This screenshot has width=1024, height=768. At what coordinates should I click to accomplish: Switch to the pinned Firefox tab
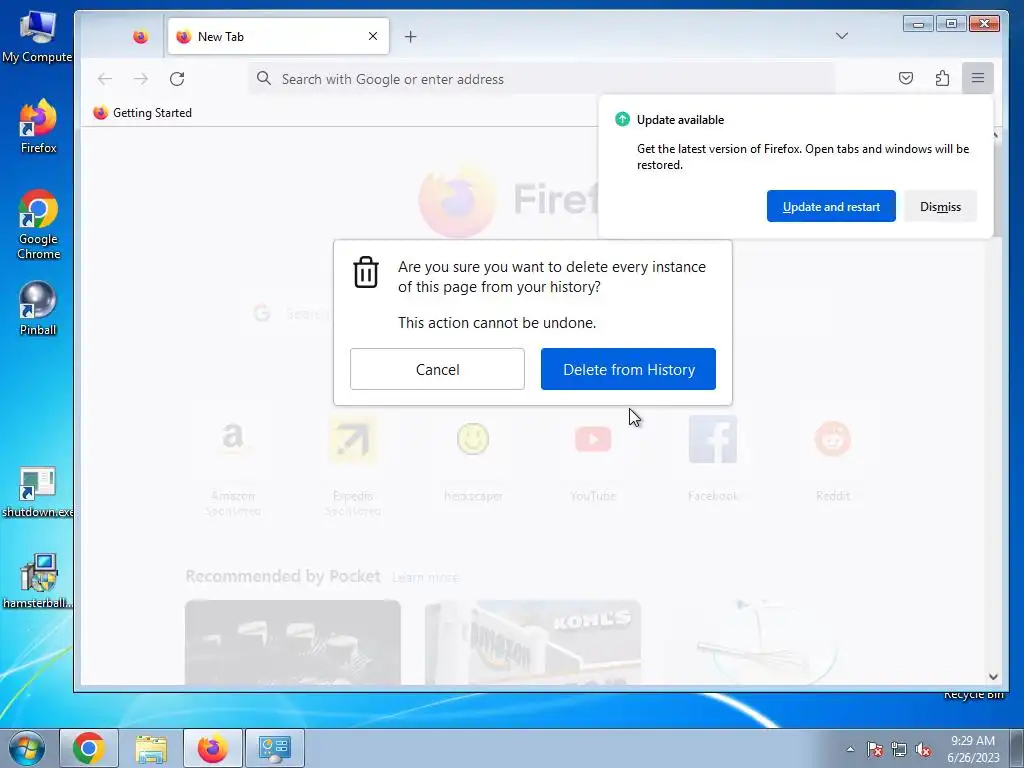coord(140,37)
